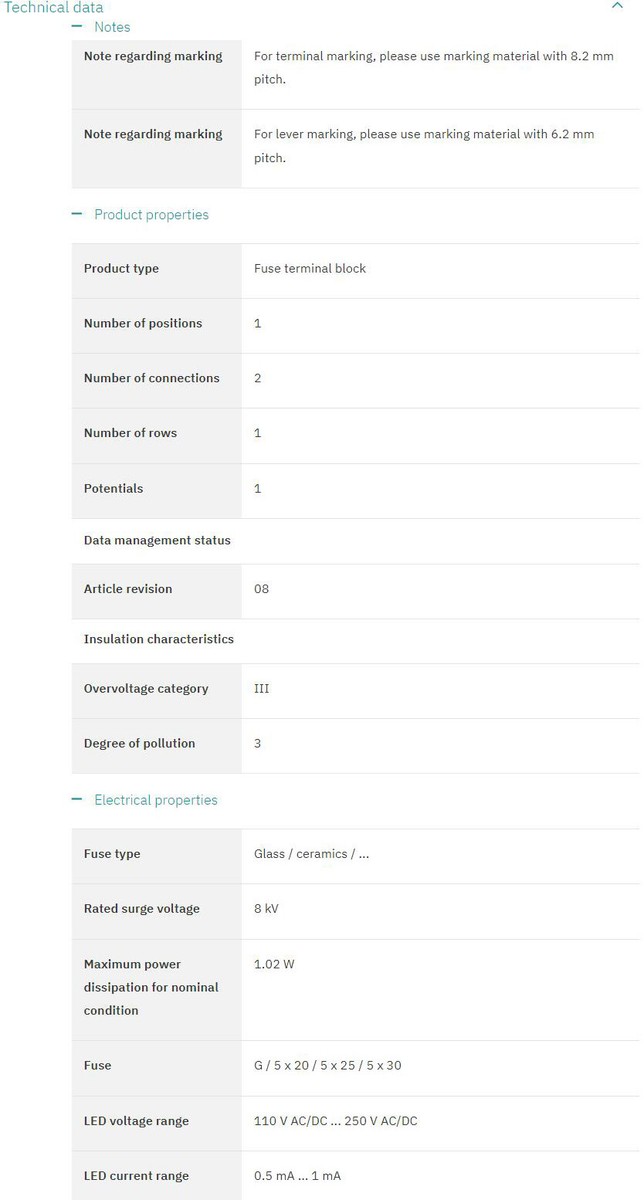Image resolution: width=644 pixels, height=1200 pixels.
Task: Select the terminal marking 8.2 mm note text
Action: click(433, 67)
